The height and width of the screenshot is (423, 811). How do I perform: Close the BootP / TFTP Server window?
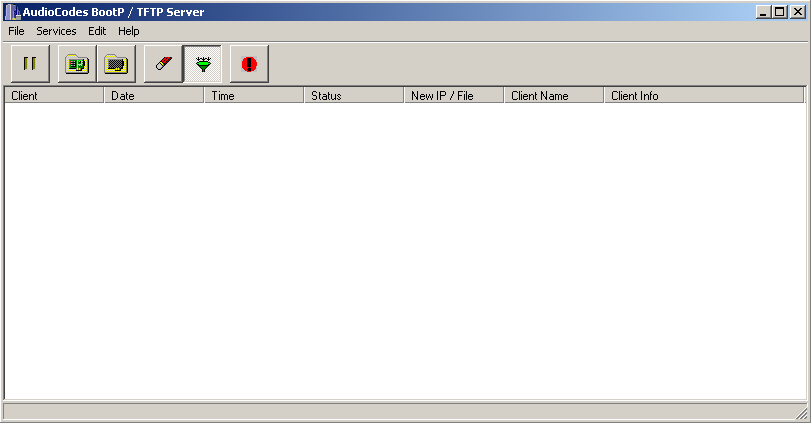(798, 12)
